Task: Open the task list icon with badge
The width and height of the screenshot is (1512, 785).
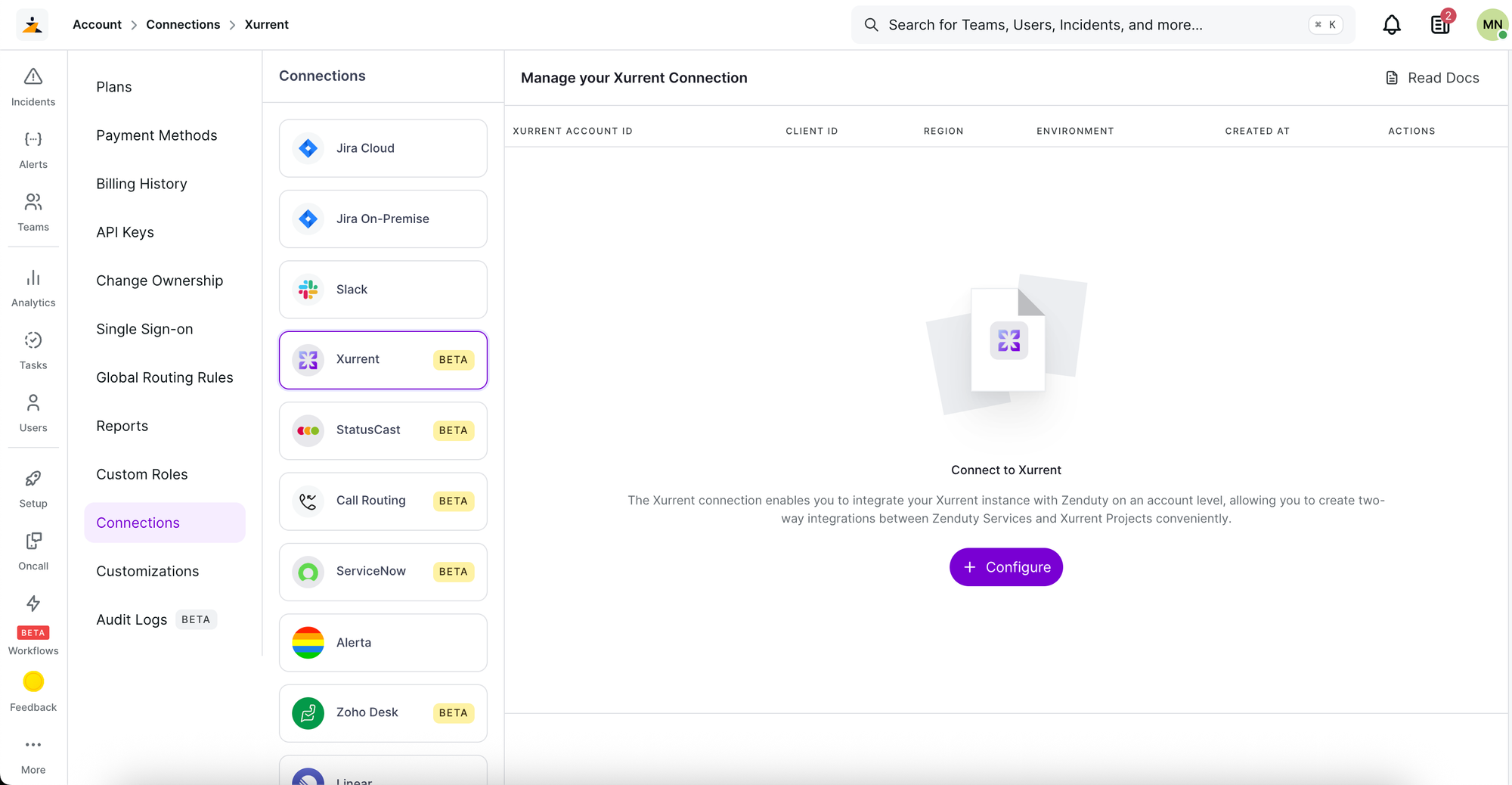Action: [1441, 24]
